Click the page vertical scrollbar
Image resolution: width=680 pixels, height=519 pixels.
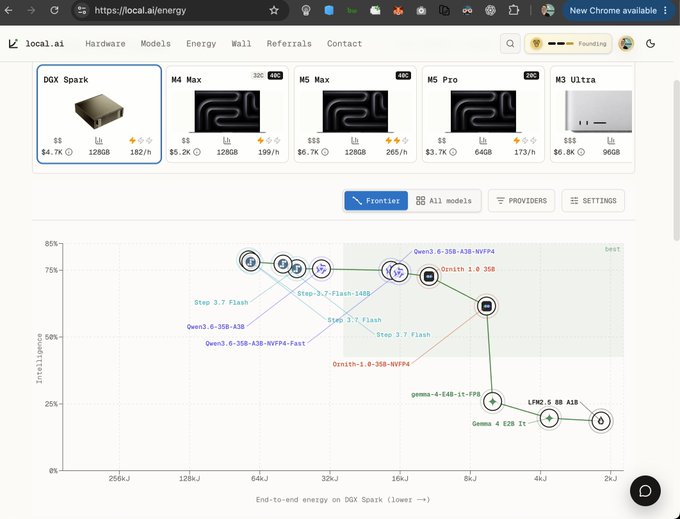point(676,160)
